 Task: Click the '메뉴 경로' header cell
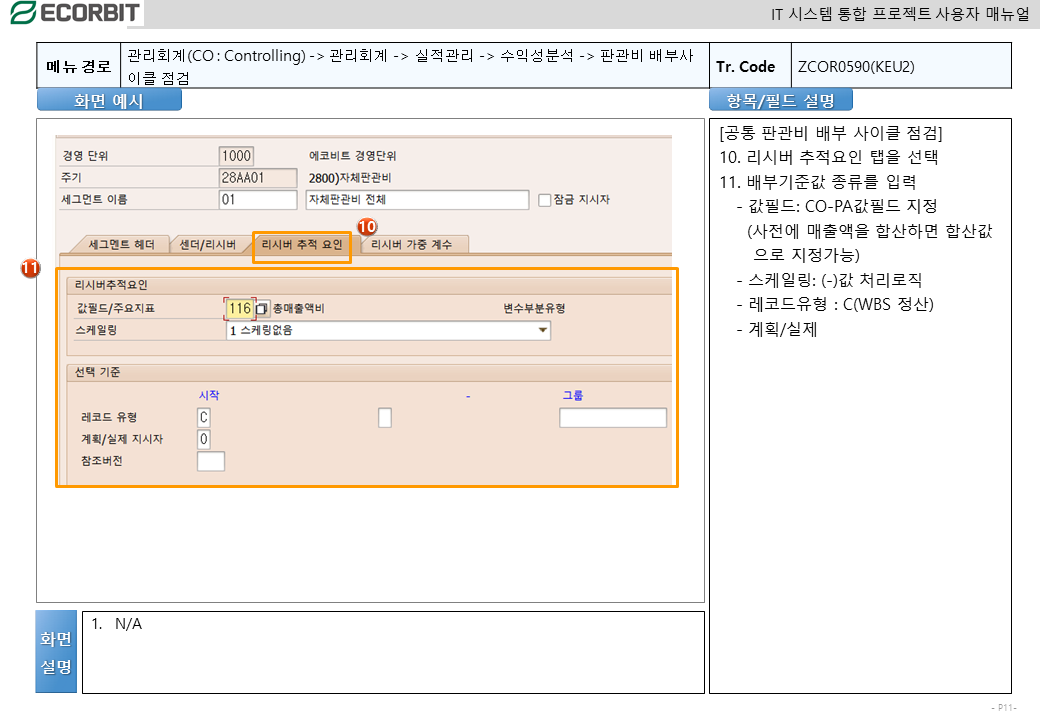coord(79,66)
